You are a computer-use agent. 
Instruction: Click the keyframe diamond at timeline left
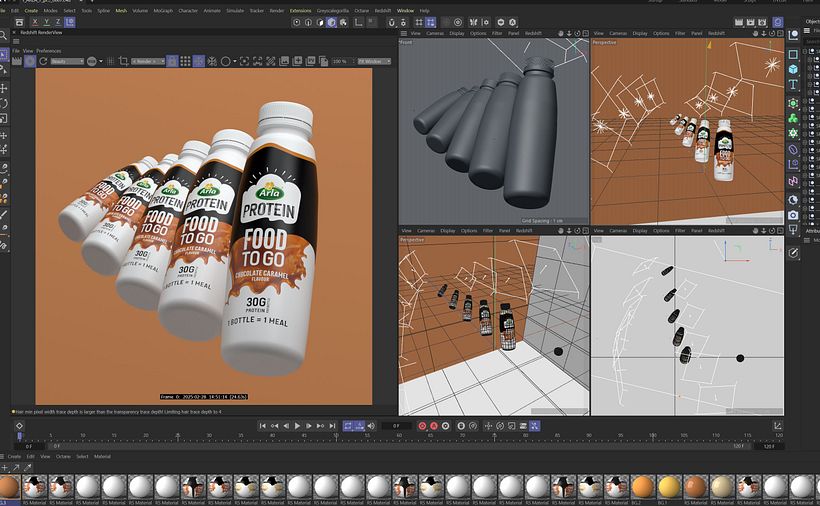point(19,426)
